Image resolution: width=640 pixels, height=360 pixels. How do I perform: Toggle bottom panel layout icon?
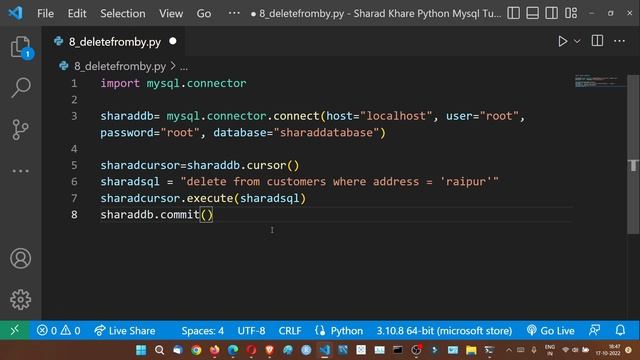pos(532,13)
